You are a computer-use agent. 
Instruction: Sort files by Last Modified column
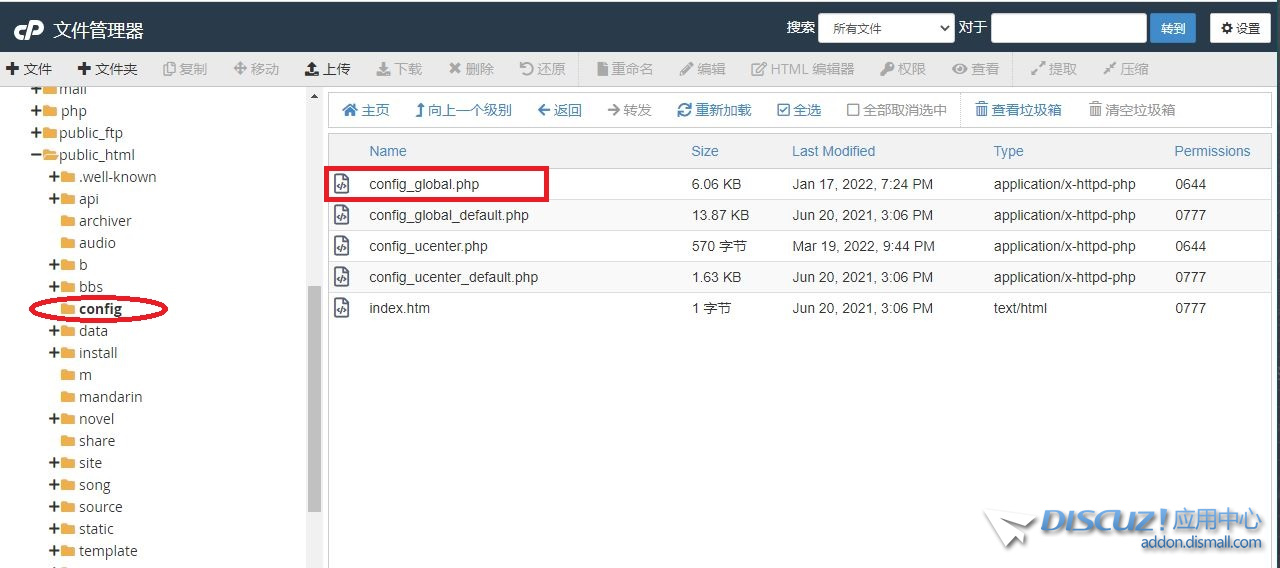pos(833,151)
